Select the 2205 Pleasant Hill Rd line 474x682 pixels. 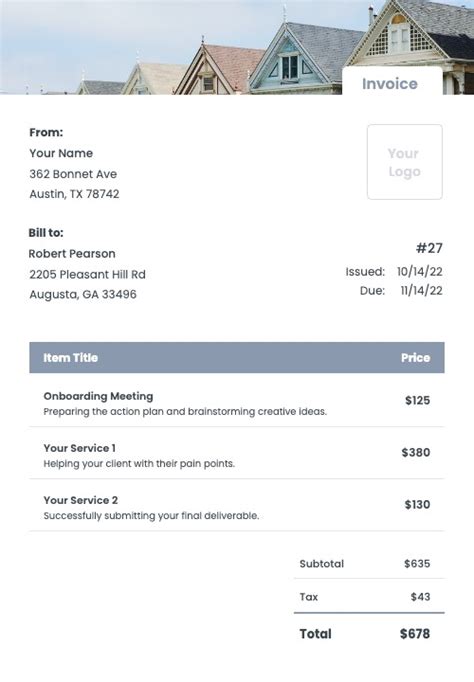87,274
